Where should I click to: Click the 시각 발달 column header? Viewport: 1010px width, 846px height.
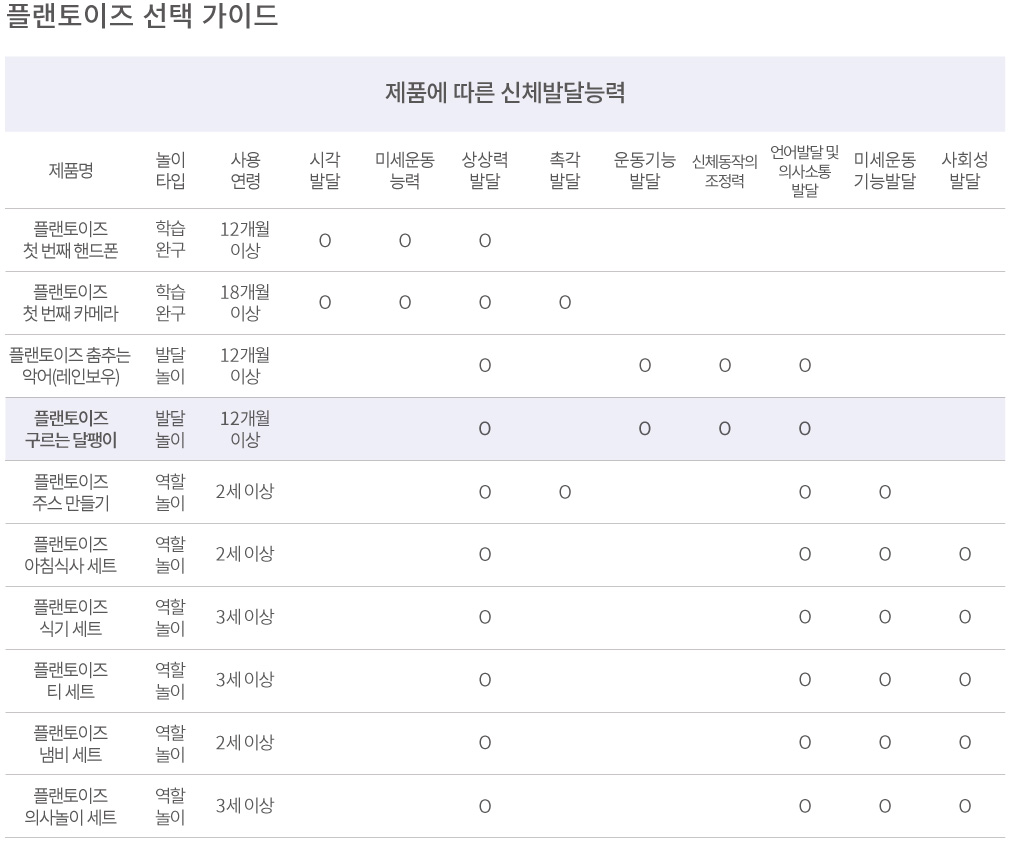pyautogui.click(x=325, y=170)
